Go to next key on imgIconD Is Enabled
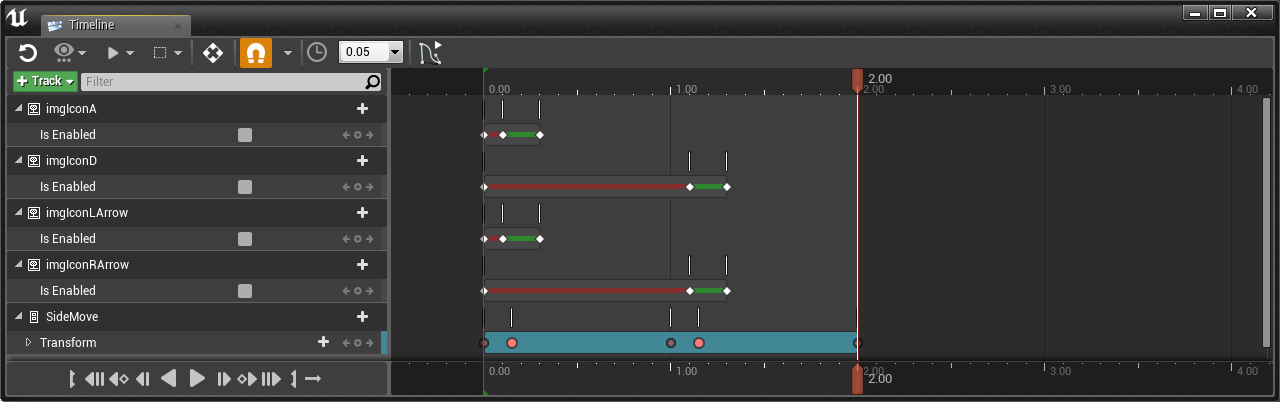This screenshot has width=1280, height=402. pos(369,187)
